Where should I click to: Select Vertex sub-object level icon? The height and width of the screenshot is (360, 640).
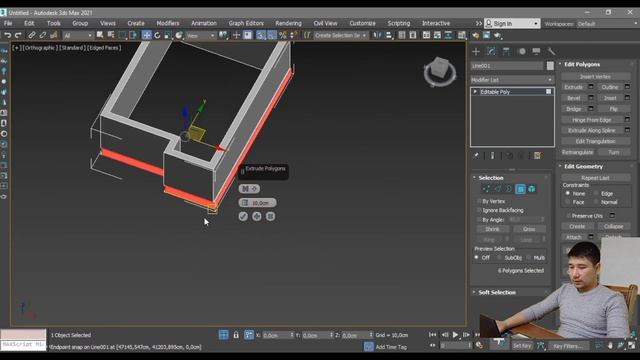click(486, 189)
